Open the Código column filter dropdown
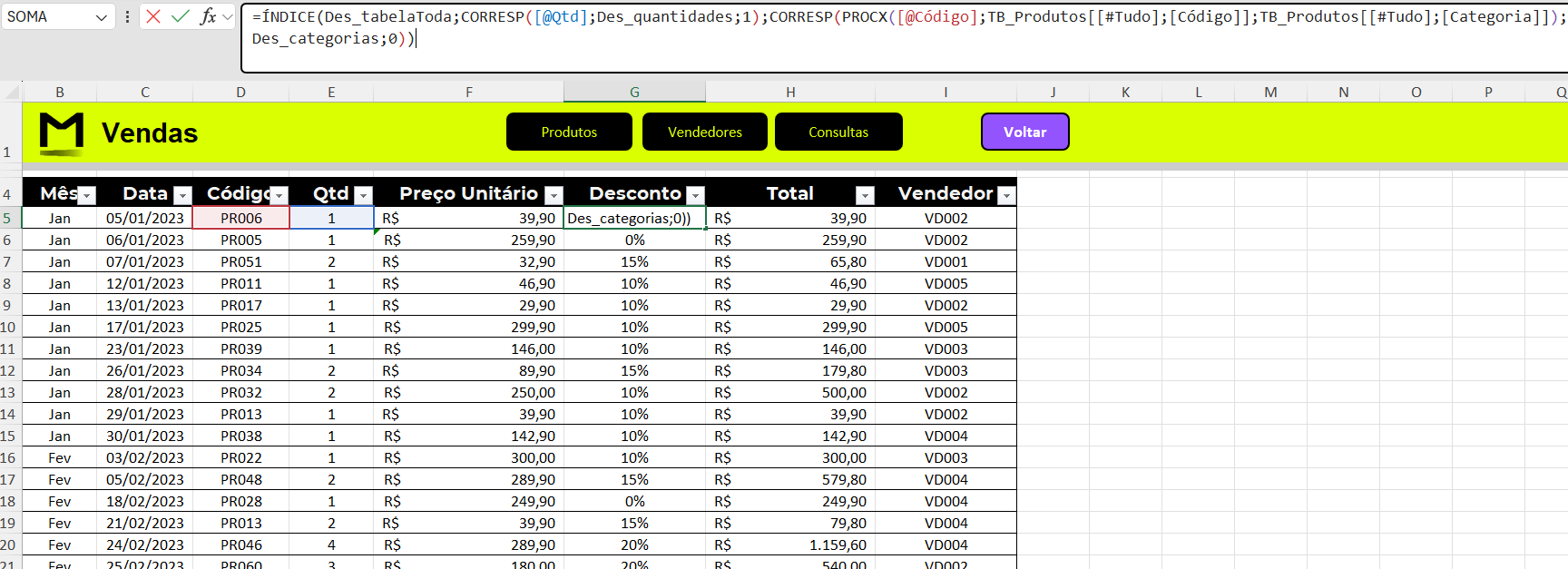 pyautogui.click(x=279, y=195)
